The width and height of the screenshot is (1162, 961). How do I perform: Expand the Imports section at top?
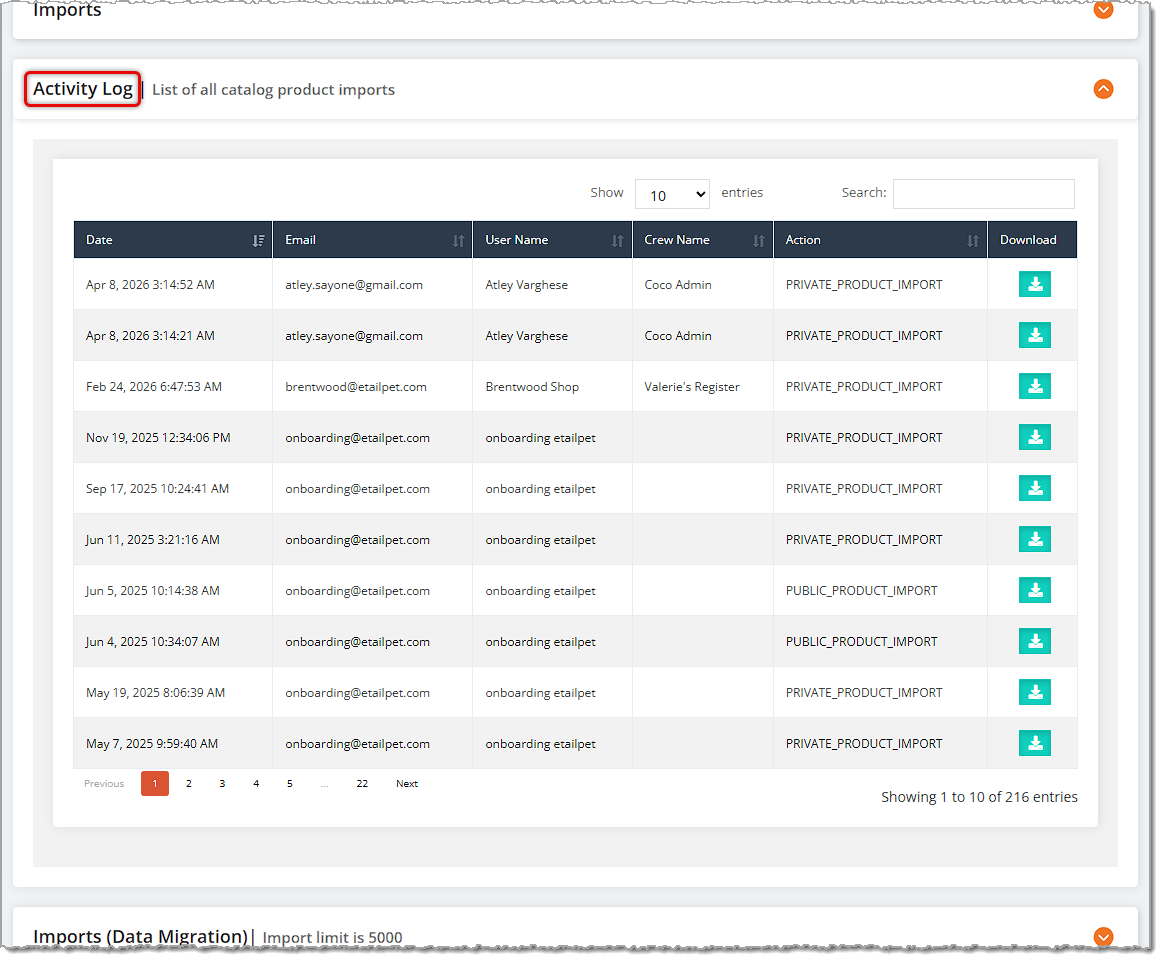(1103, 9)
